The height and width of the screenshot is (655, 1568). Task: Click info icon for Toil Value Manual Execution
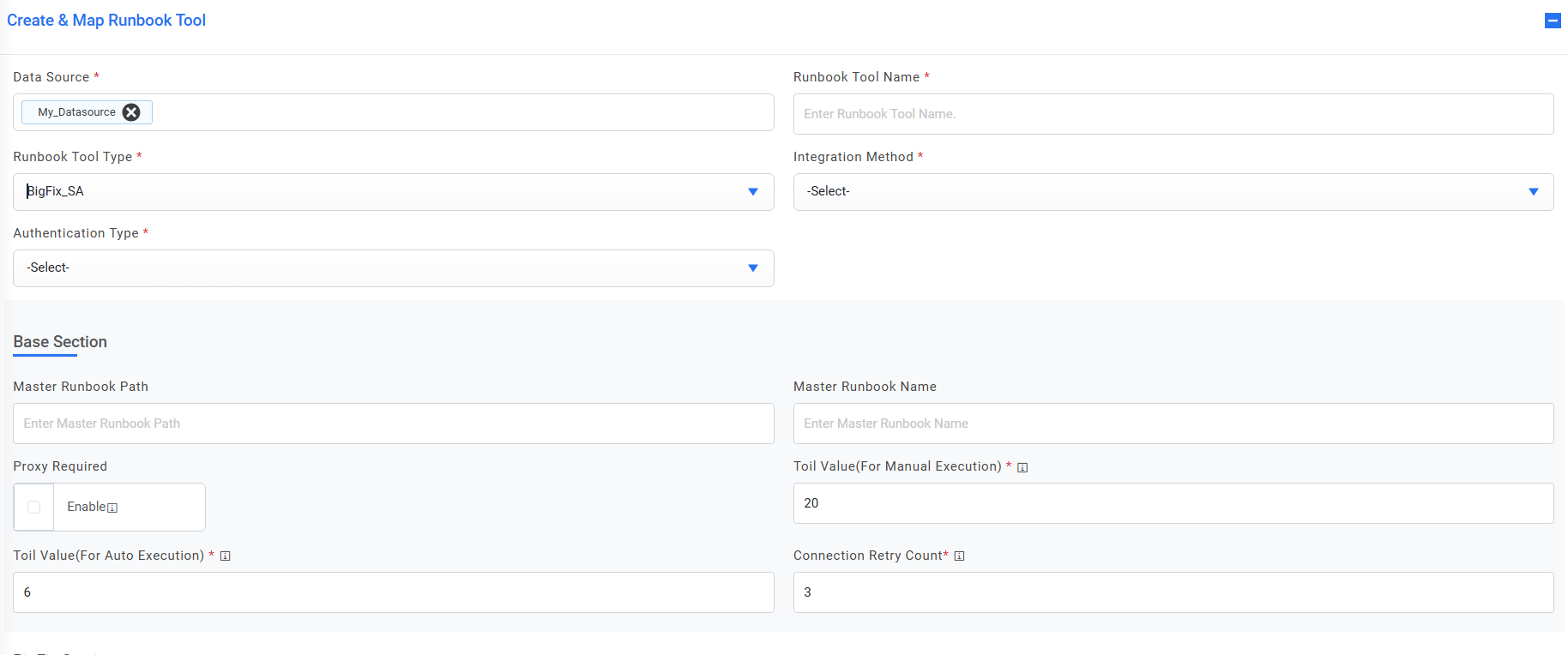[1022, 467]
